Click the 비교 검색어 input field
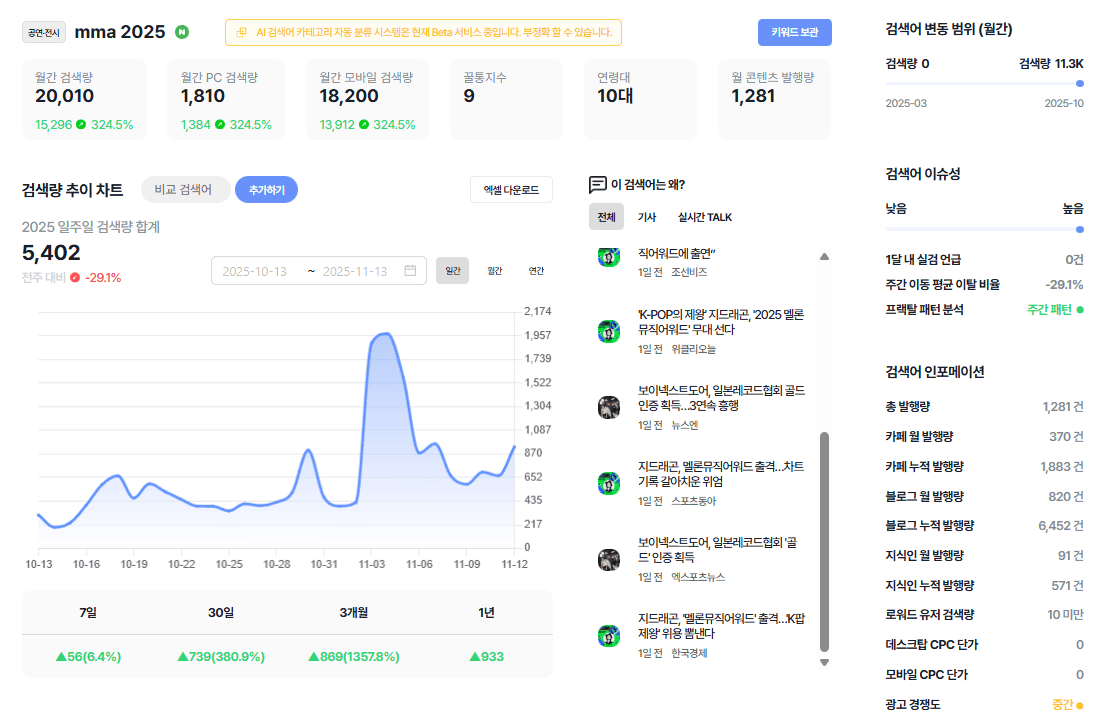This screenshot has height=722, width=1105. (185, 189)
